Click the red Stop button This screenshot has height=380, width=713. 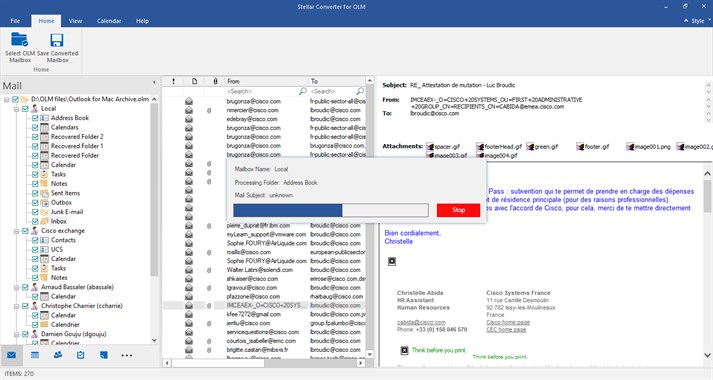coord(458,210)
